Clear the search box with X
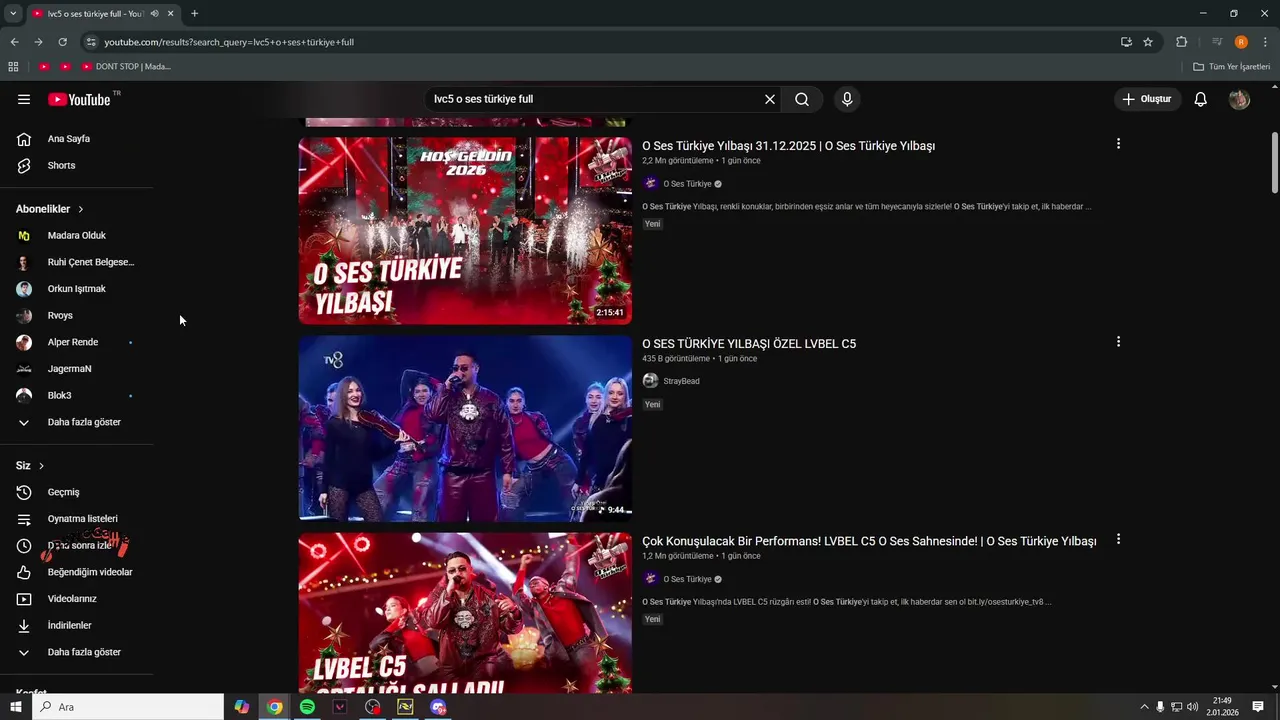The image size is (1280, 720). click(x=770, y=99)
